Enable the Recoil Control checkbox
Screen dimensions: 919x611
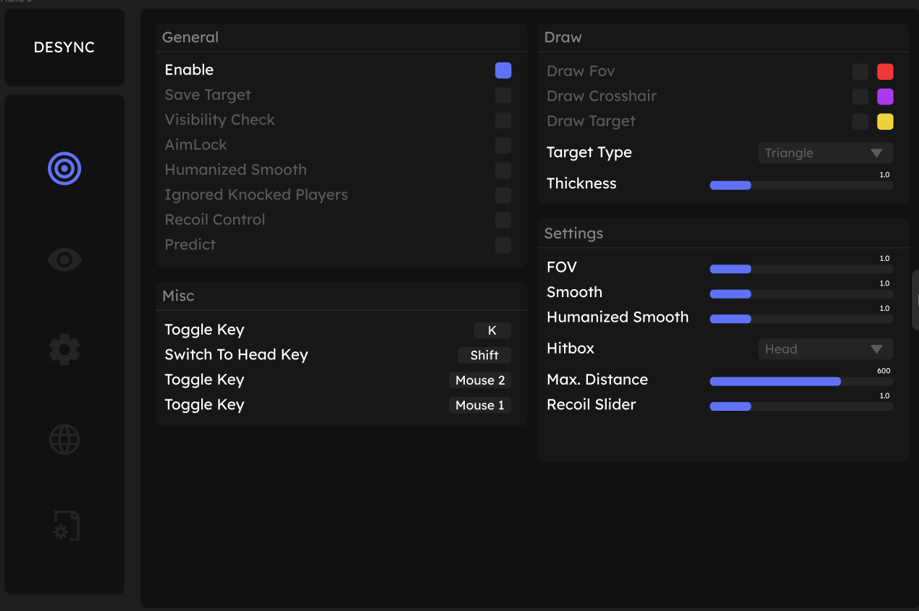click(503, 220)
